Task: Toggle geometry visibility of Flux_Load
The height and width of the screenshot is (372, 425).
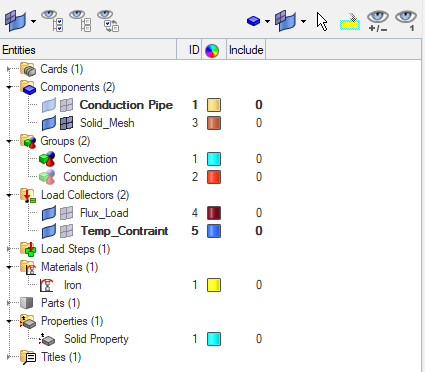Action: click(49, 213)
